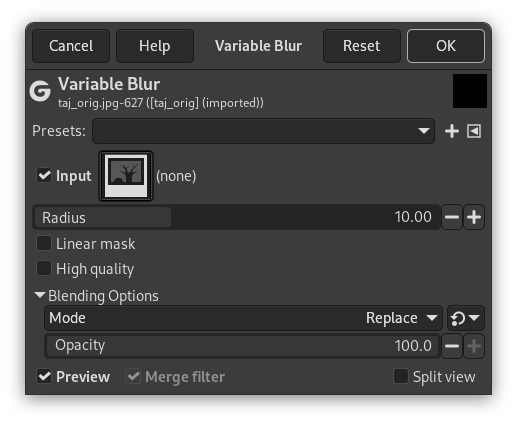Decrease Radius with the minus button
Viewport: 517px width, 423px height.
pyautogui.click(x=452, y=217)
